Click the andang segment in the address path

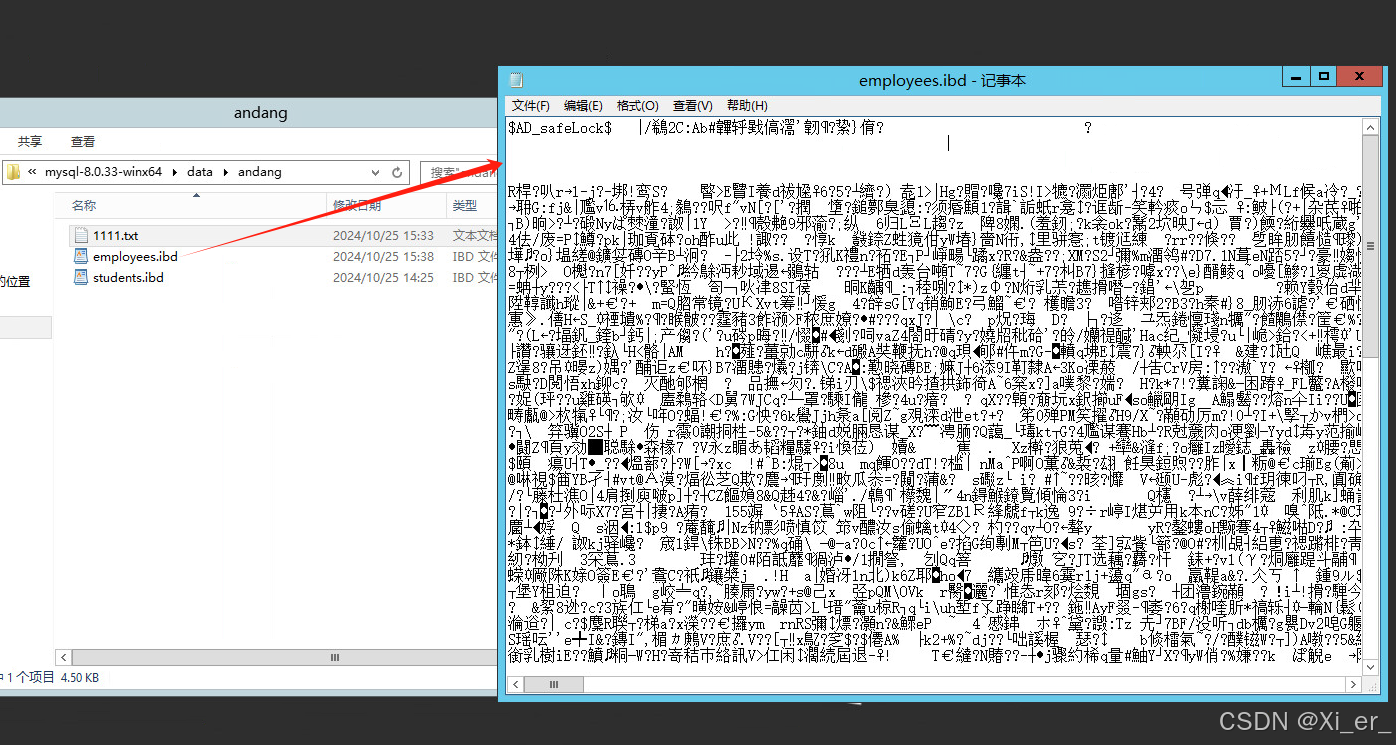[260, 172]
